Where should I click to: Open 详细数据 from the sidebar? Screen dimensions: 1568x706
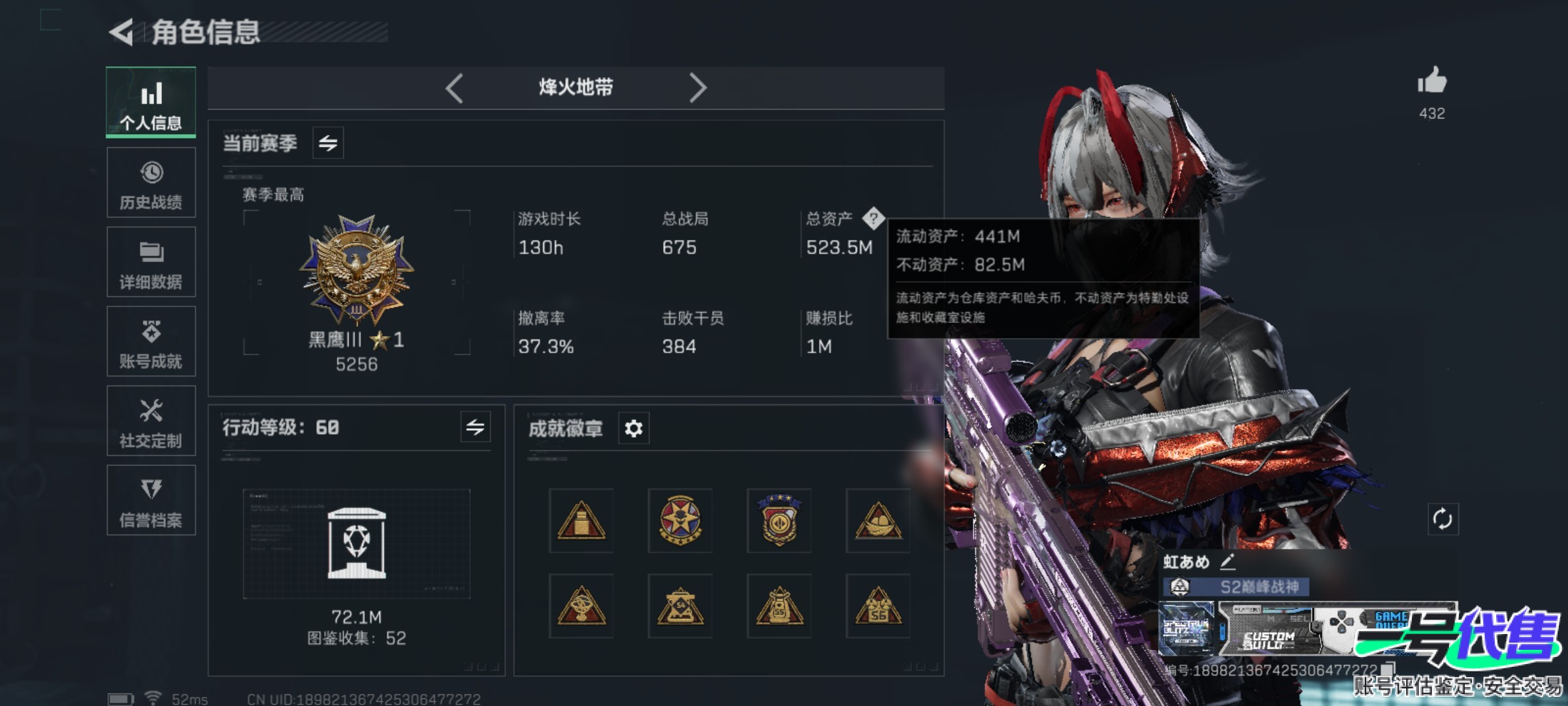151,262
